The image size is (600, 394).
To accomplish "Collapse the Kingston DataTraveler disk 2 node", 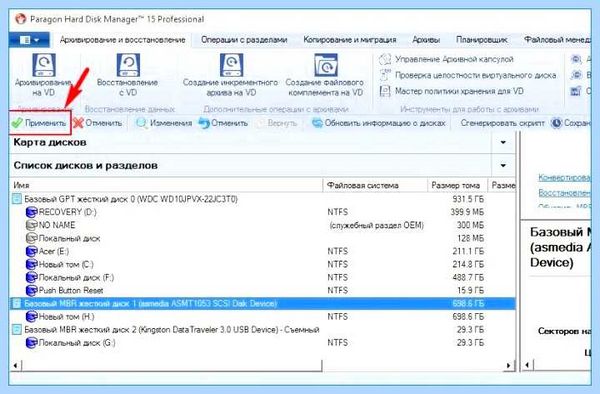I will click(x=16, y=329).
